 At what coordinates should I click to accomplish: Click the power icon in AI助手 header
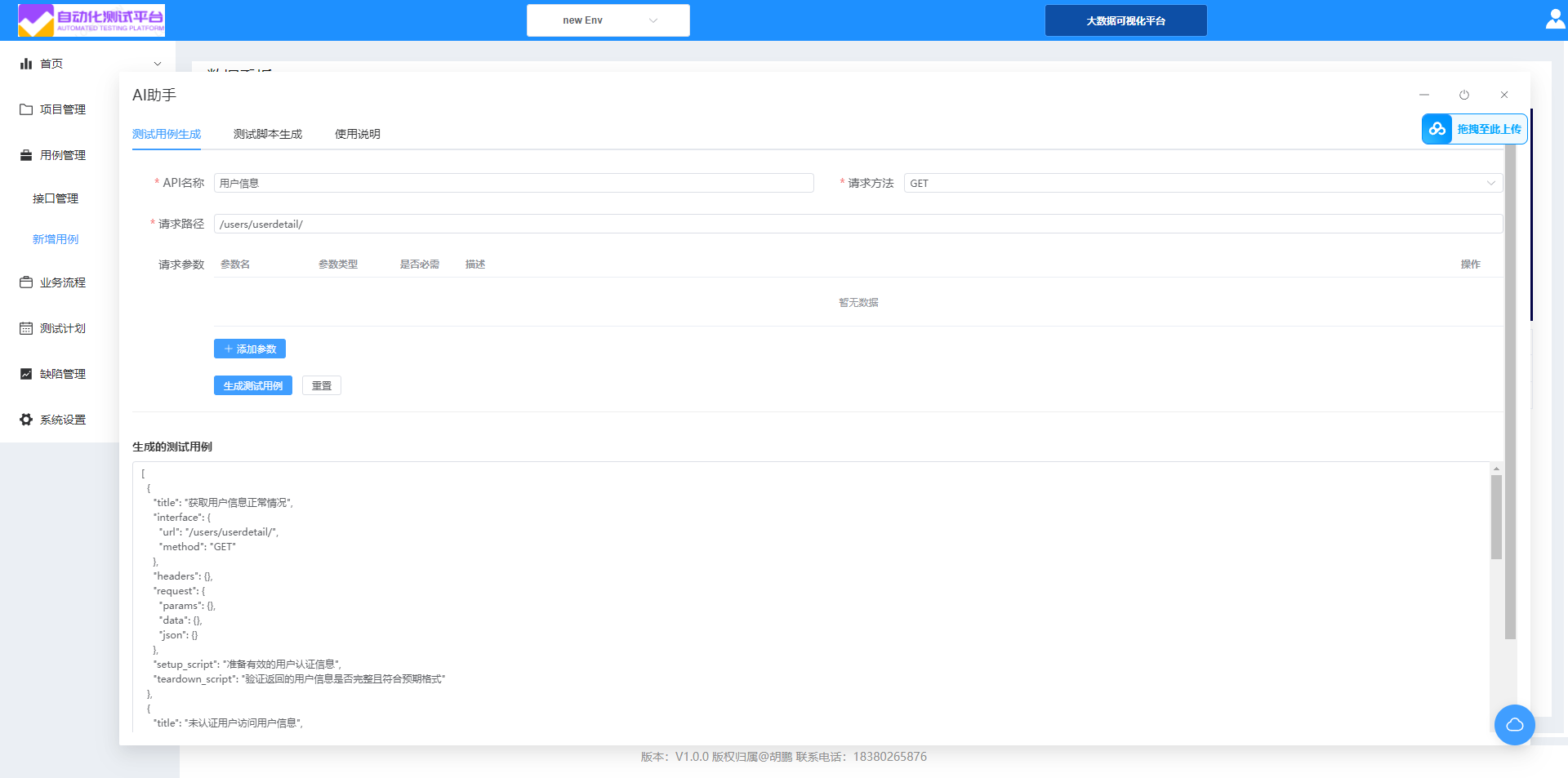point(1464,95)
